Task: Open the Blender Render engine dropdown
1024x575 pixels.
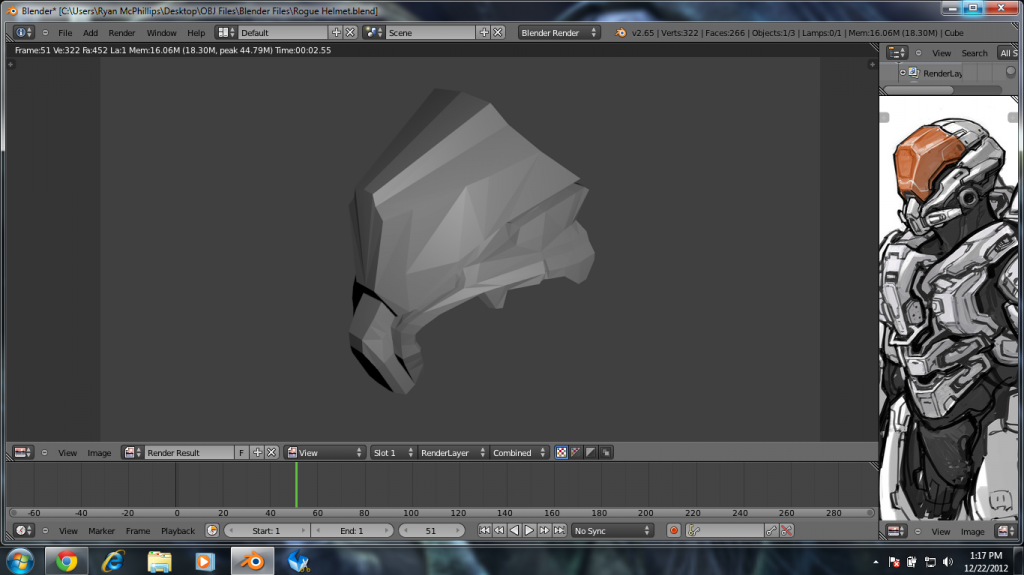Action: tap(559, 32)
